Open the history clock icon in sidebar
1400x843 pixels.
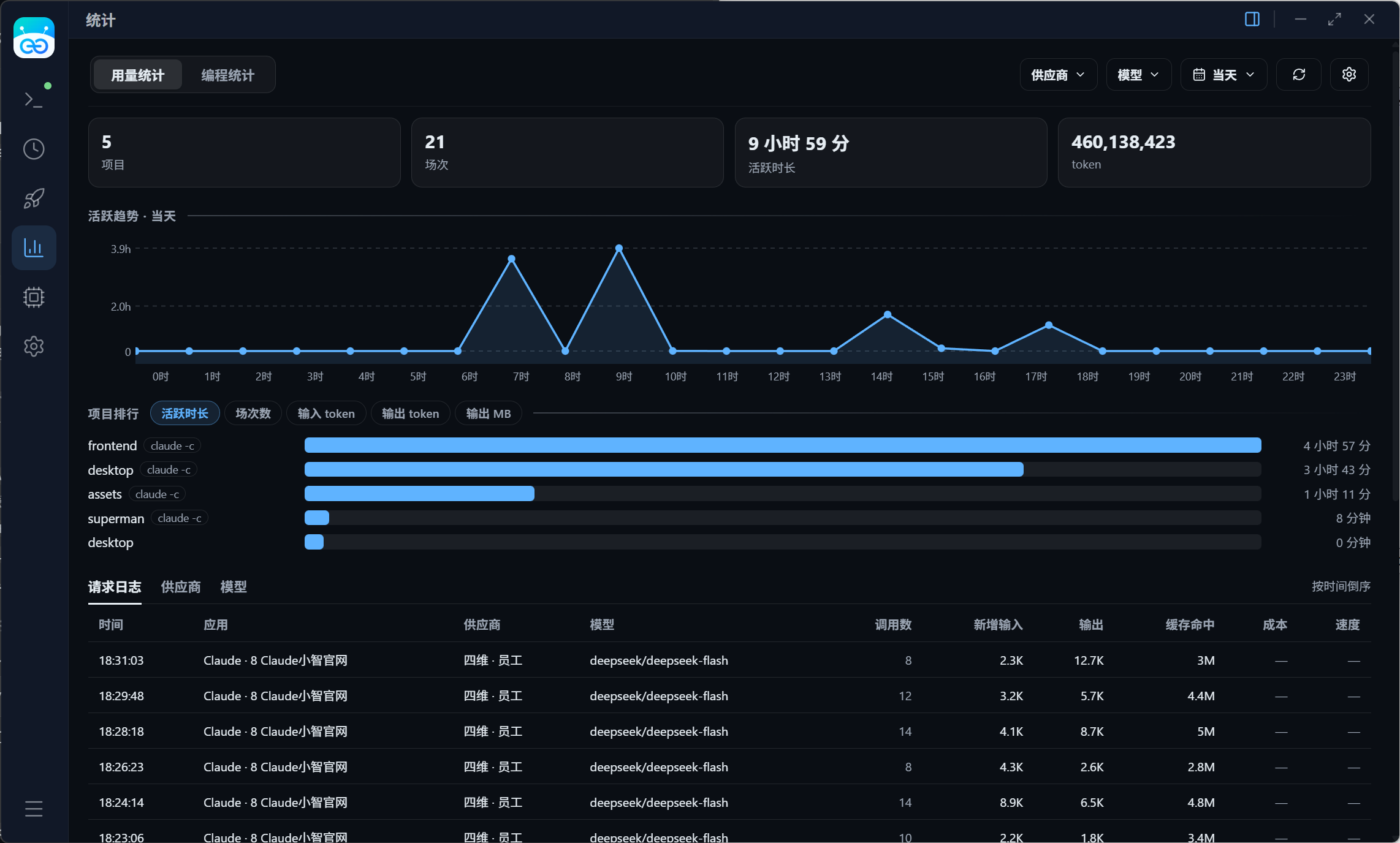[34, 149]
